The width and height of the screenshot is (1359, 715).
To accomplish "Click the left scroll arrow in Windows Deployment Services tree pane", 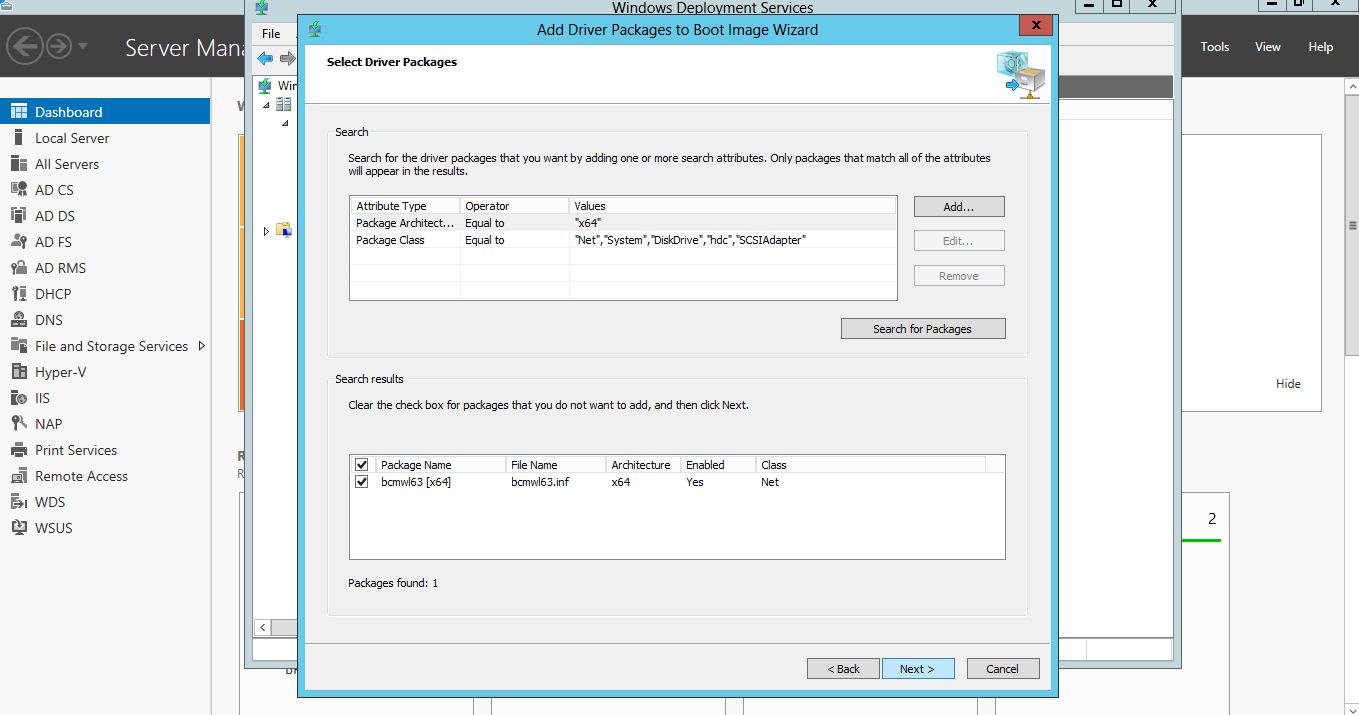I will [263, 627].
